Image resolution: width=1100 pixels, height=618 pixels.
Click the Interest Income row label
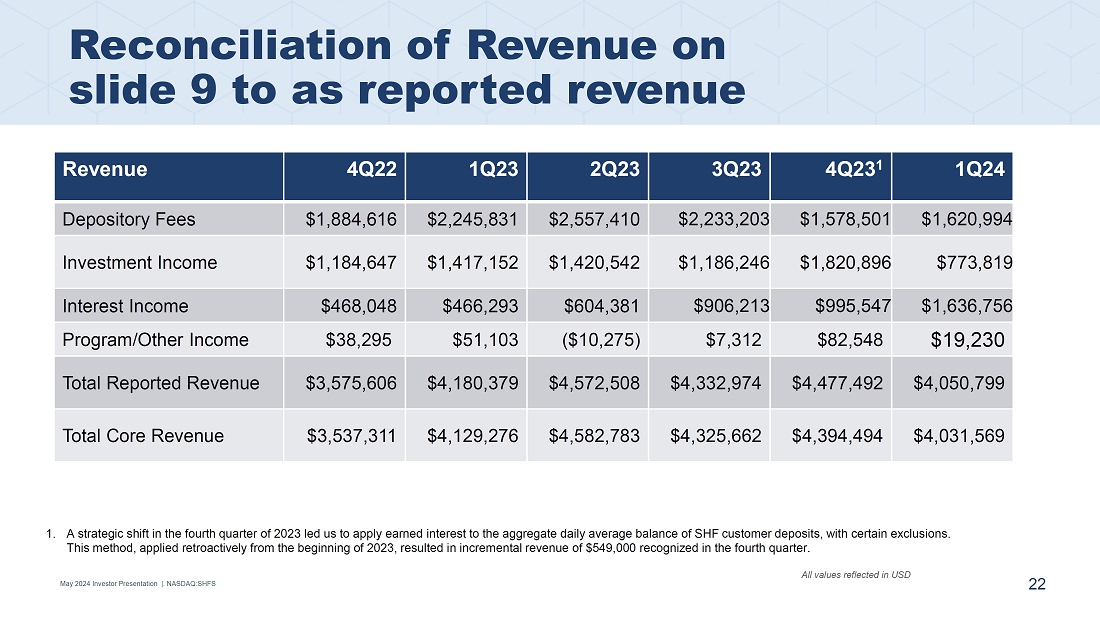point(125,306)
